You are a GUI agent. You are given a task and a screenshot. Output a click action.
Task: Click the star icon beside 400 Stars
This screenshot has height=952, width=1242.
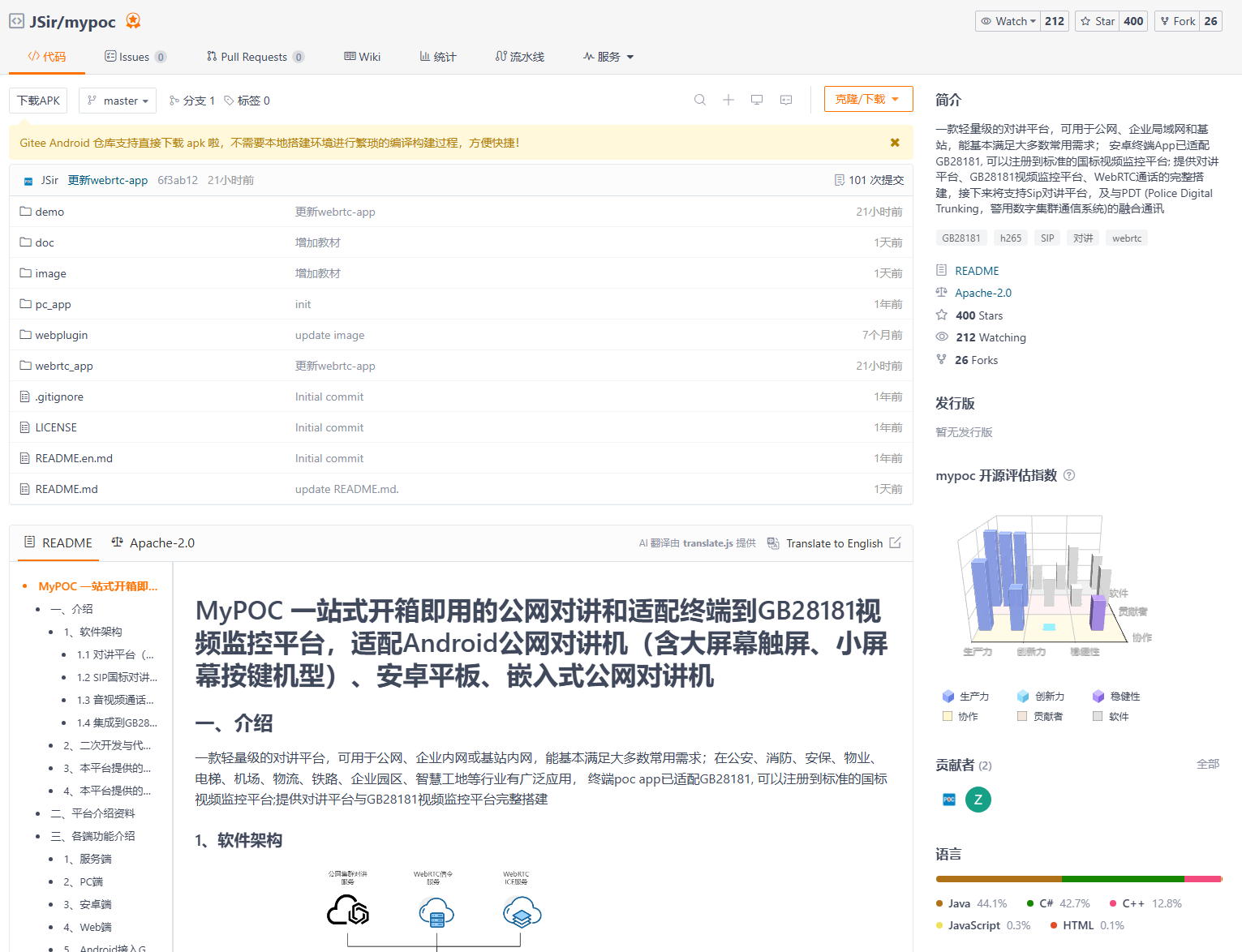[941, 315]
